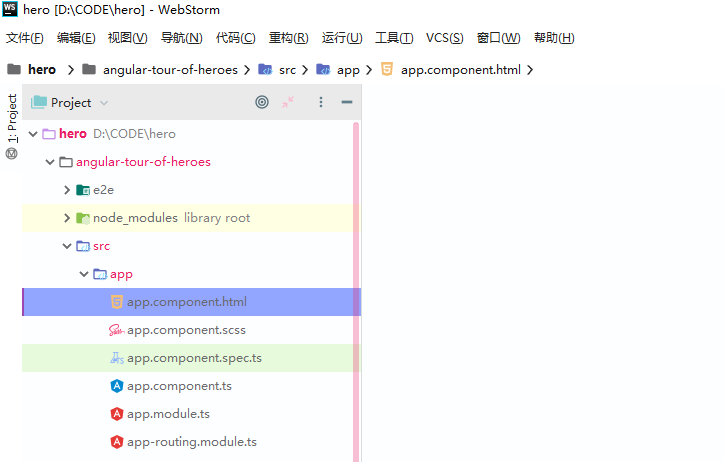Viewport: 724px width, 462px height.
Task: Click hero in the breadcrumb bar
Action: pyautogui.click(x=42, y=70)
